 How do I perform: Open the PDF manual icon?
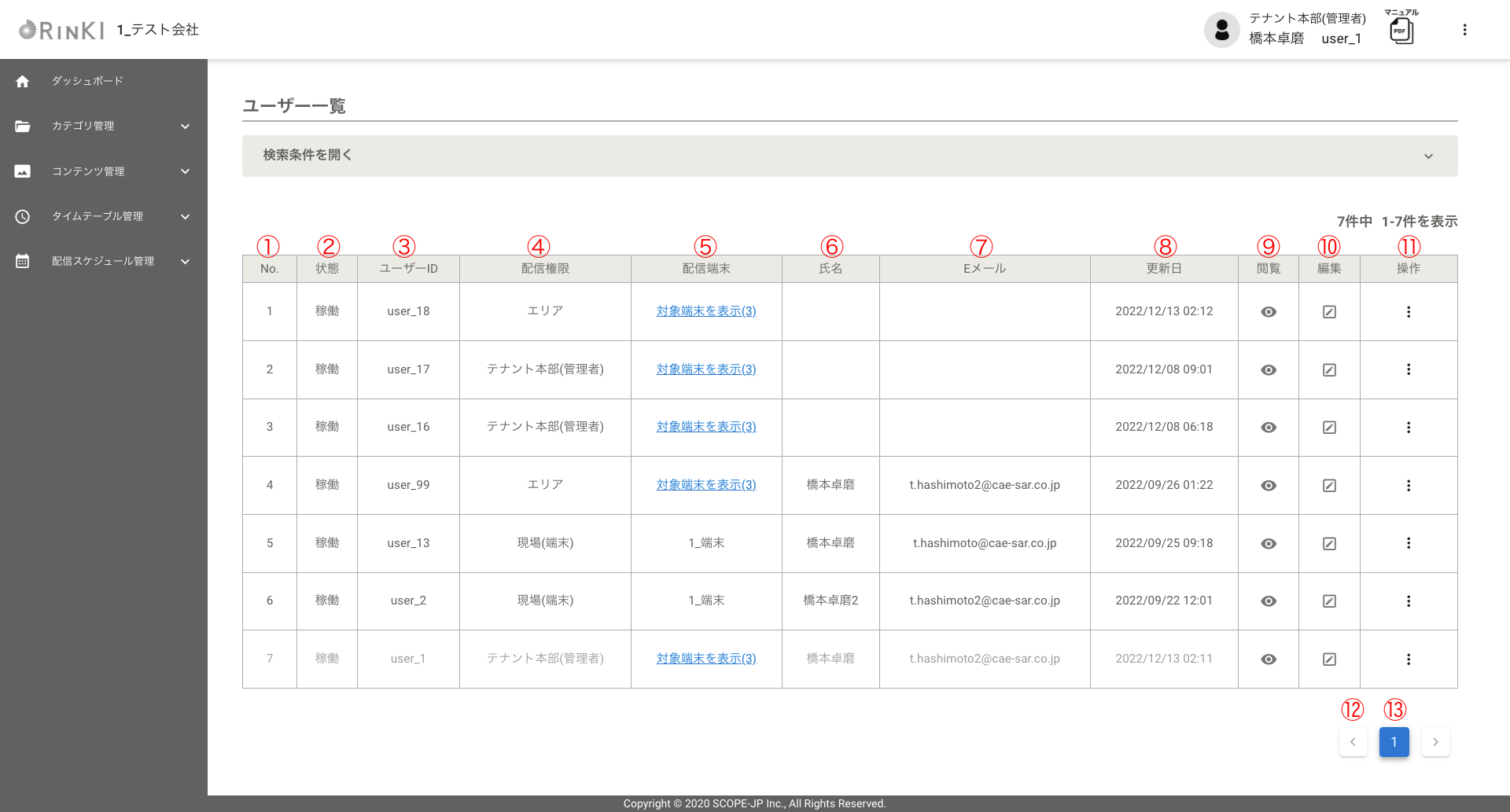pyautogui.click(x=1401, y=31)
